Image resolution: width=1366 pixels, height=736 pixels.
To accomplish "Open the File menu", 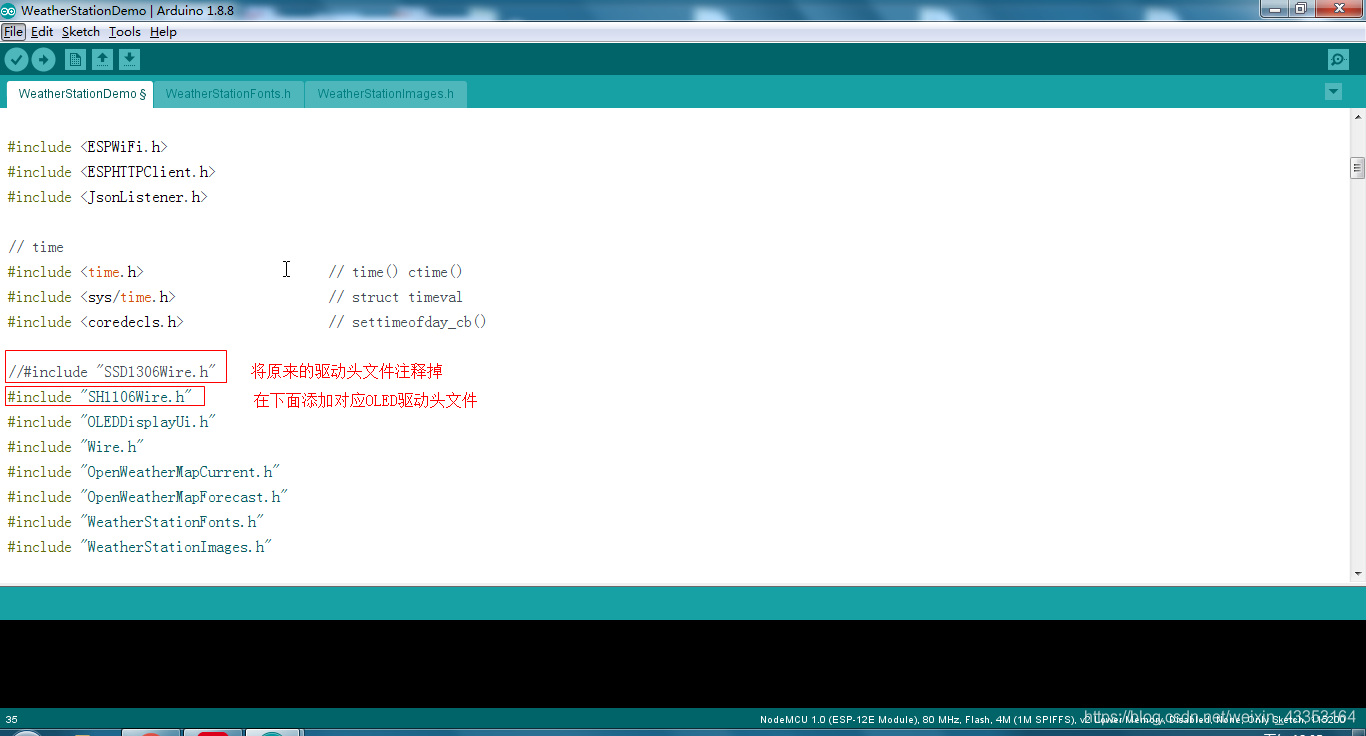I will (x=13, y=32).
